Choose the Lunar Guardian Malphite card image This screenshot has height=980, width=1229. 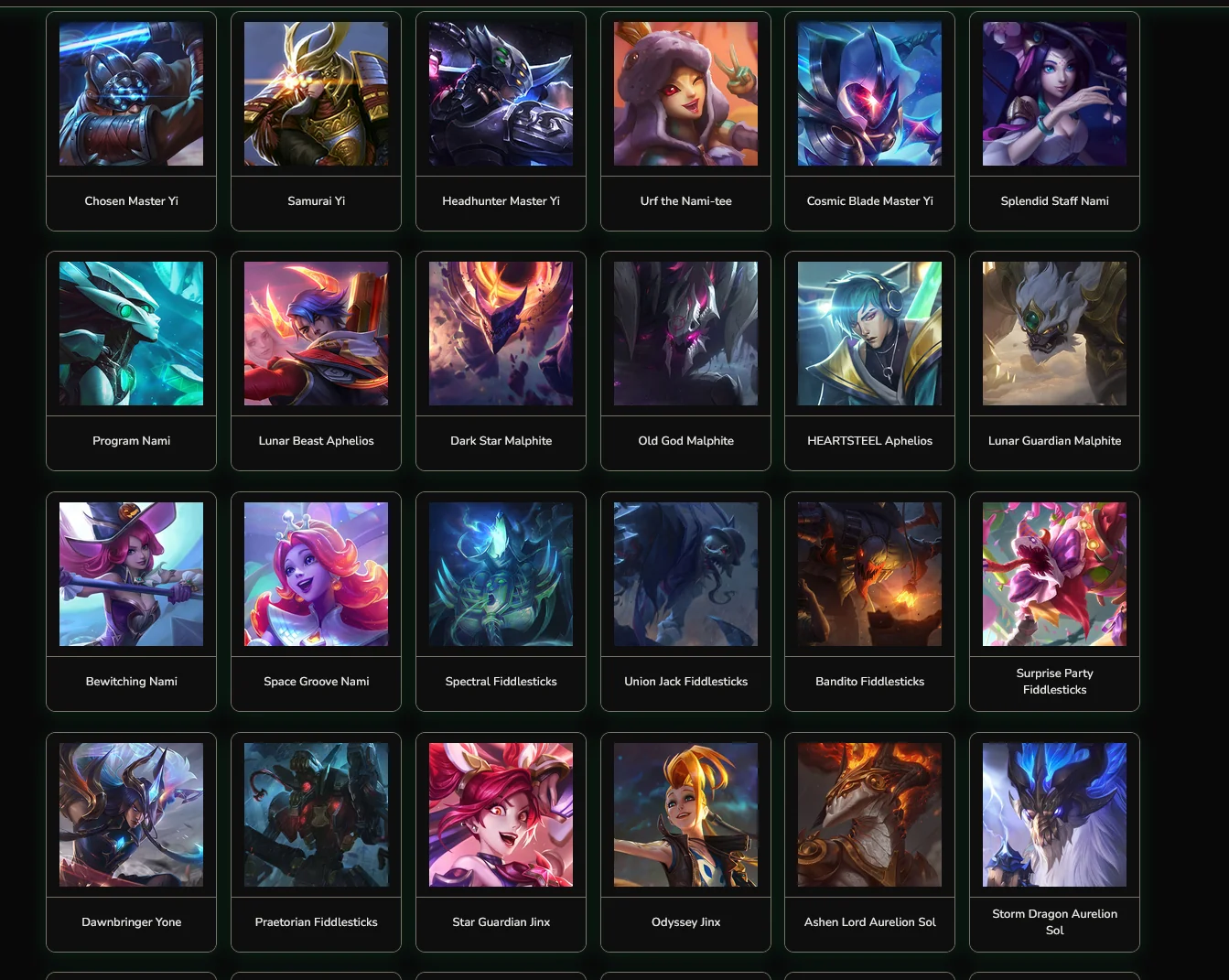pos(1054,333)
